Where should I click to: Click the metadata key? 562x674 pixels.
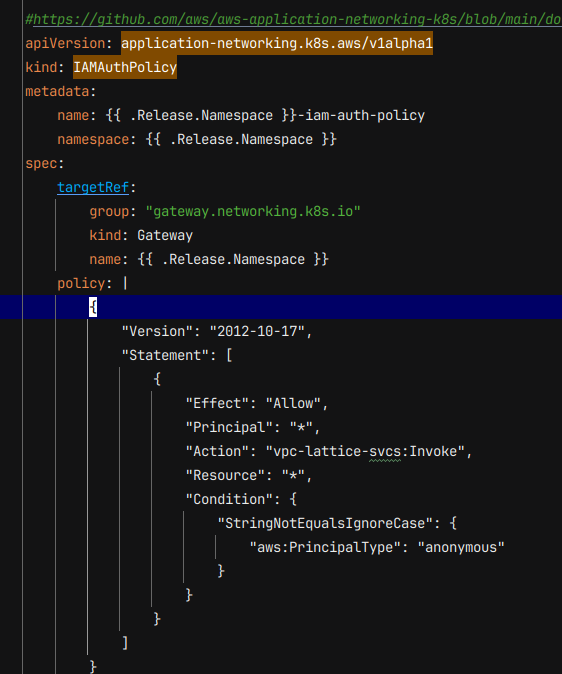tap(57, 92)
